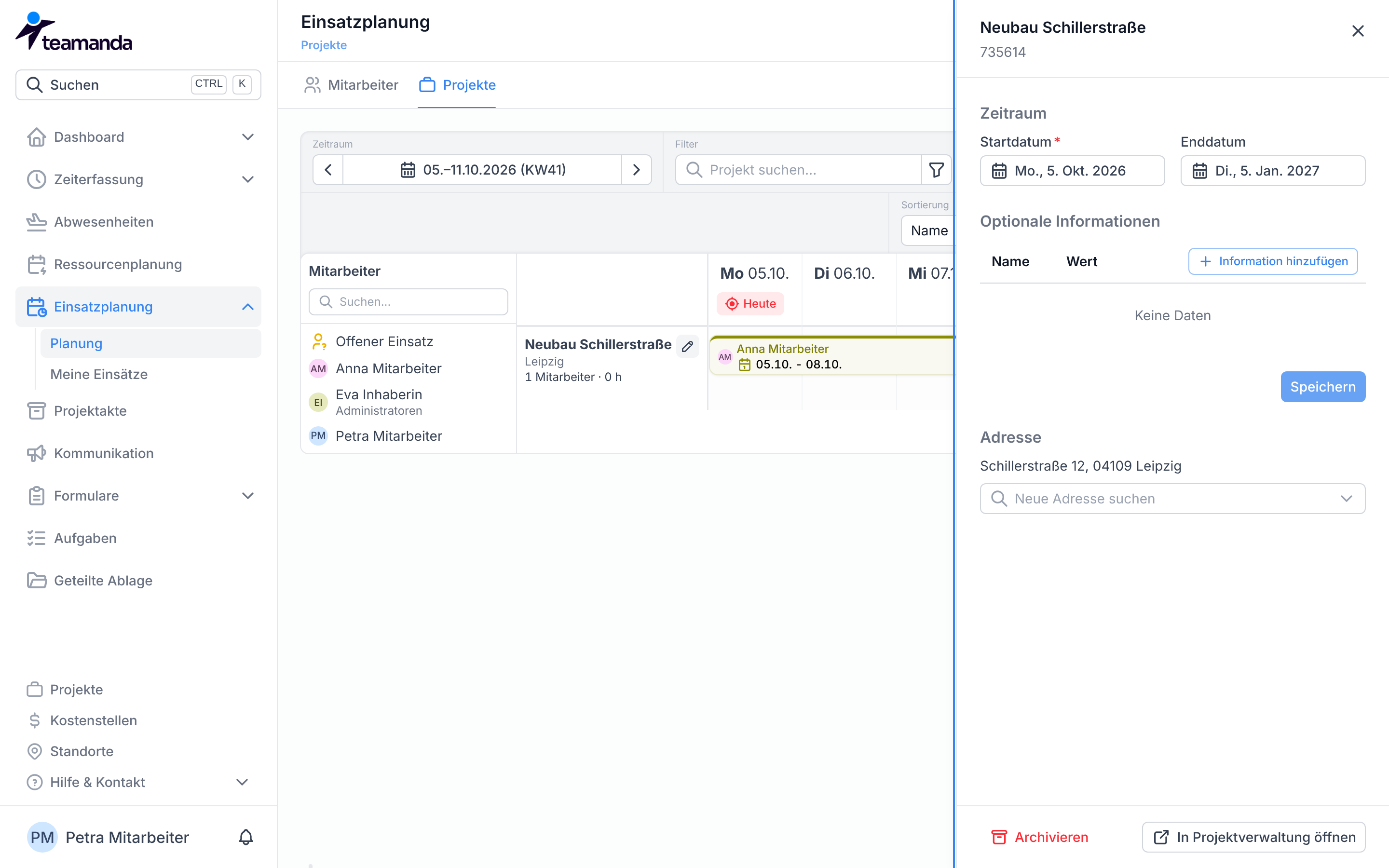Image resolution: width=1389 pixels, height=868 pixels.
Task: Click In Projektverwaltung öffnen
Action: pyautogui.click(x=1253, y=837)
